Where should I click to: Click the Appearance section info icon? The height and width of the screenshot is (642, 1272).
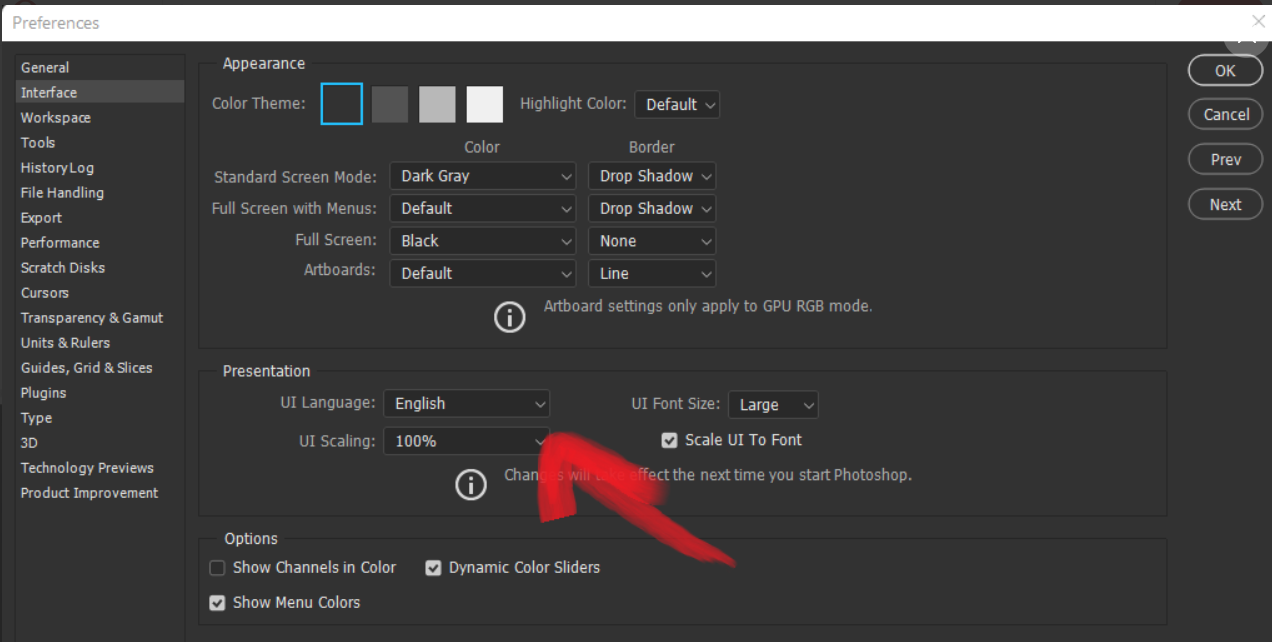click(x=510, y=317)
